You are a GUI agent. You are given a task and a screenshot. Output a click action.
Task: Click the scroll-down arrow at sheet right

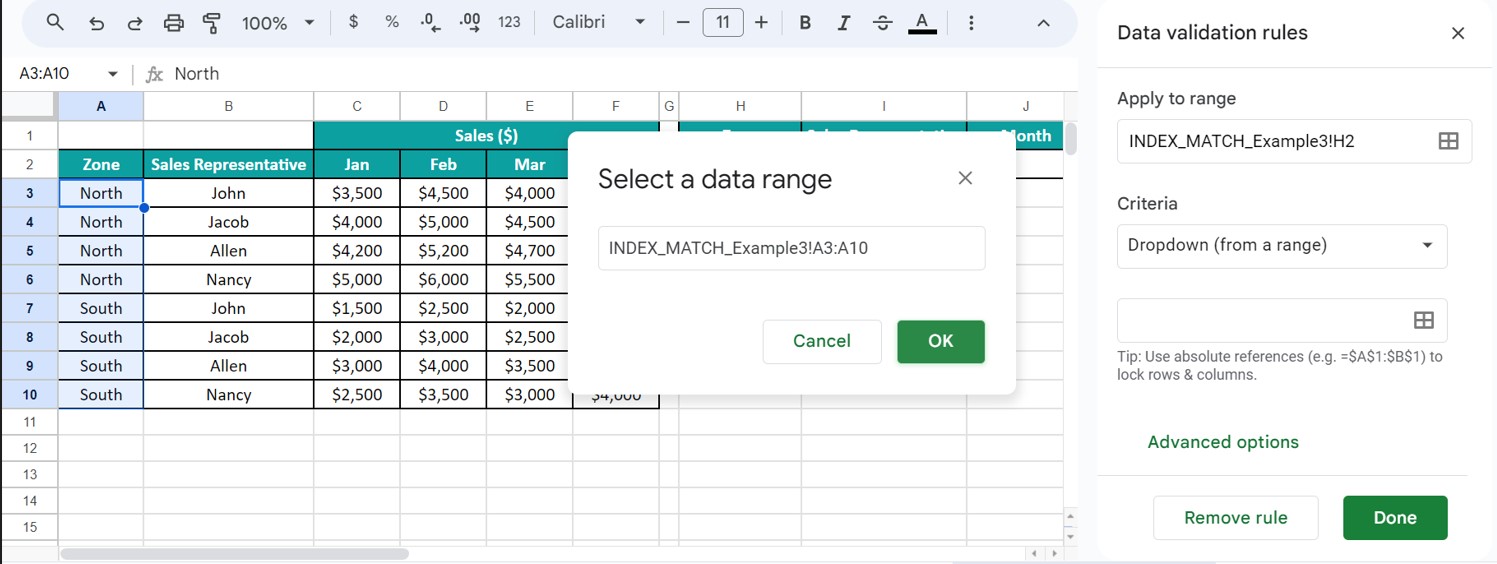[x=1071, y=536]
